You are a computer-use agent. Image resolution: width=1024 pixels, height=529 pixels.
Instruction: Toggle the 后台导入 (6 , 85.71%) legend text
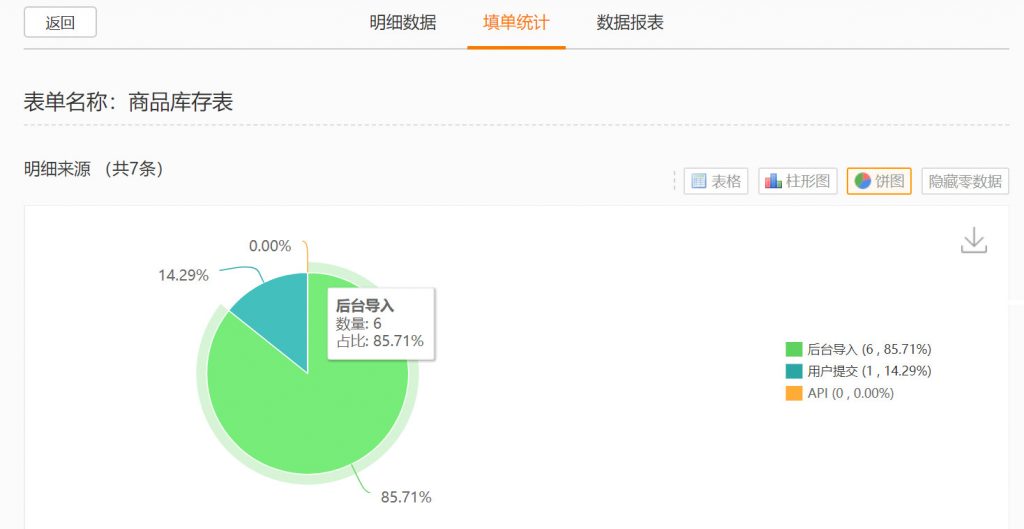pos(869,349)
